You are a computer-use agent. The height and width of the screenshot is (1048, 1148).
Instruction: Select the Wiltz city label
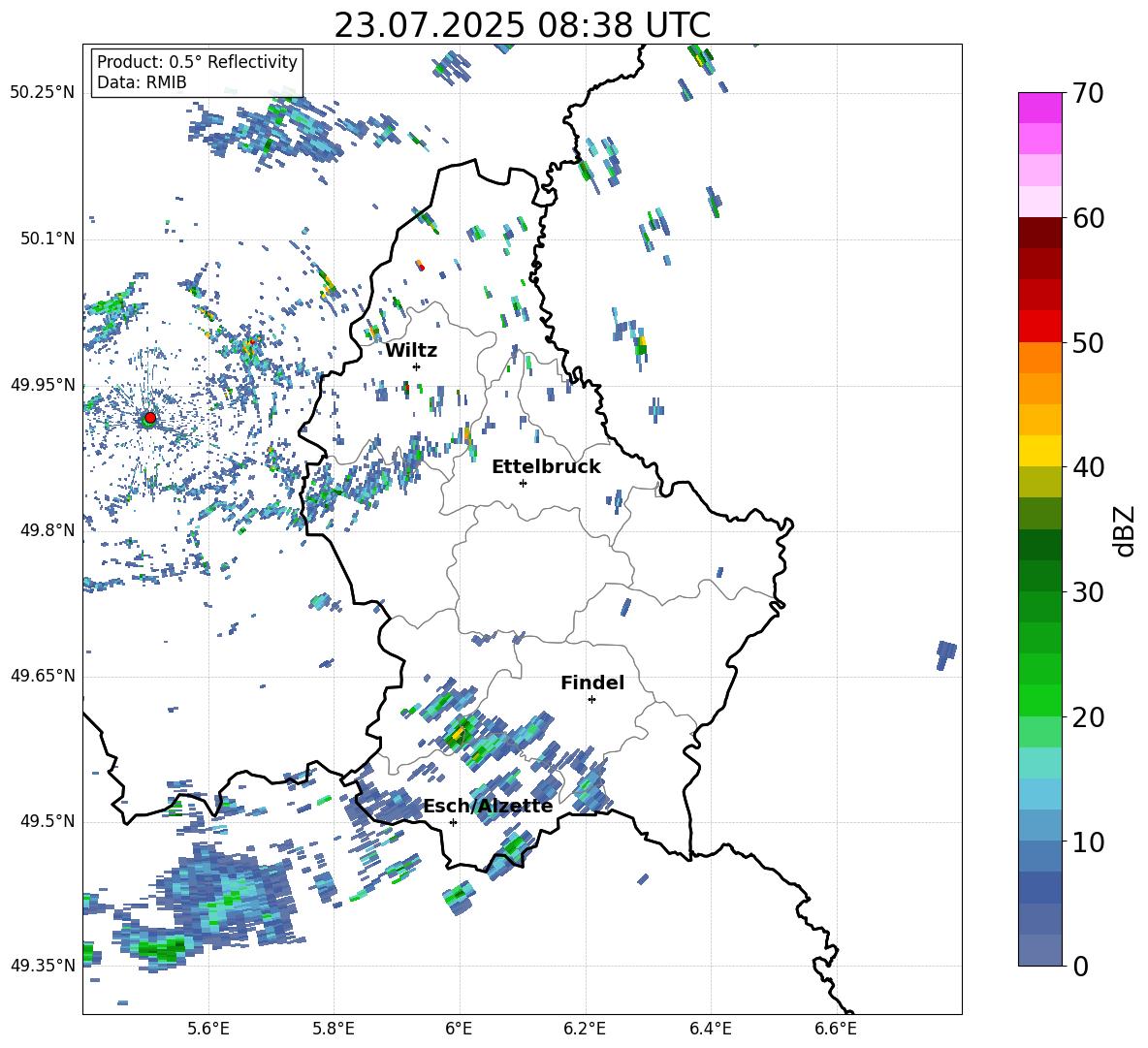click(x=411, y=351)
